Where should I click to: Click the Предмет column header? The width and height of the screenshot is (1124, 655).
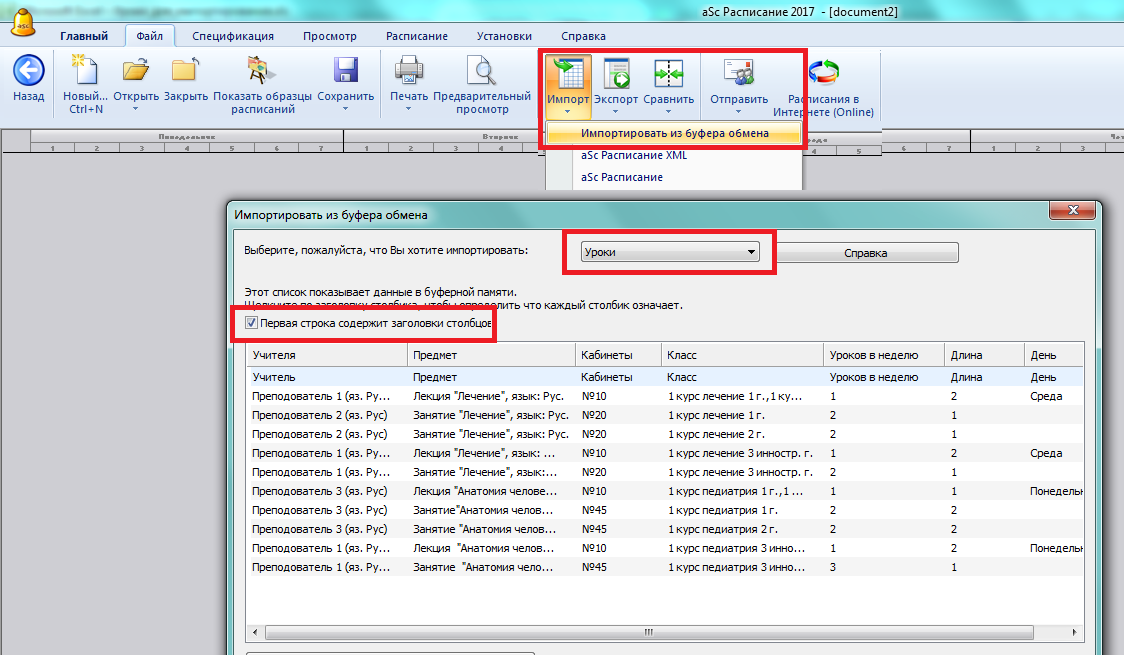(491, 355)
